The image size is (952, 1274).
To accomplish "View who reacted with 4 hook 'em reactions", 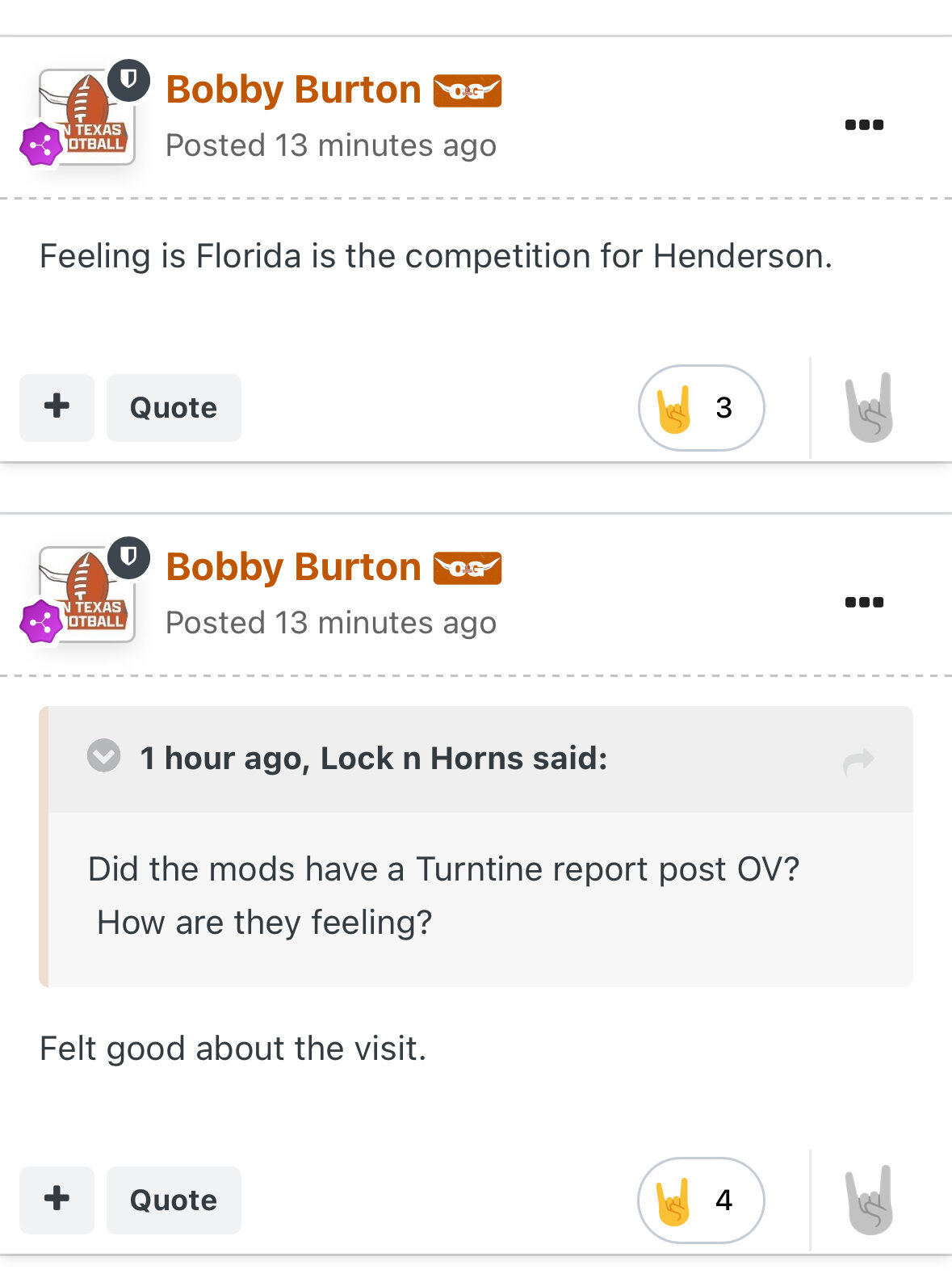I will click(x=701, y=1200).
